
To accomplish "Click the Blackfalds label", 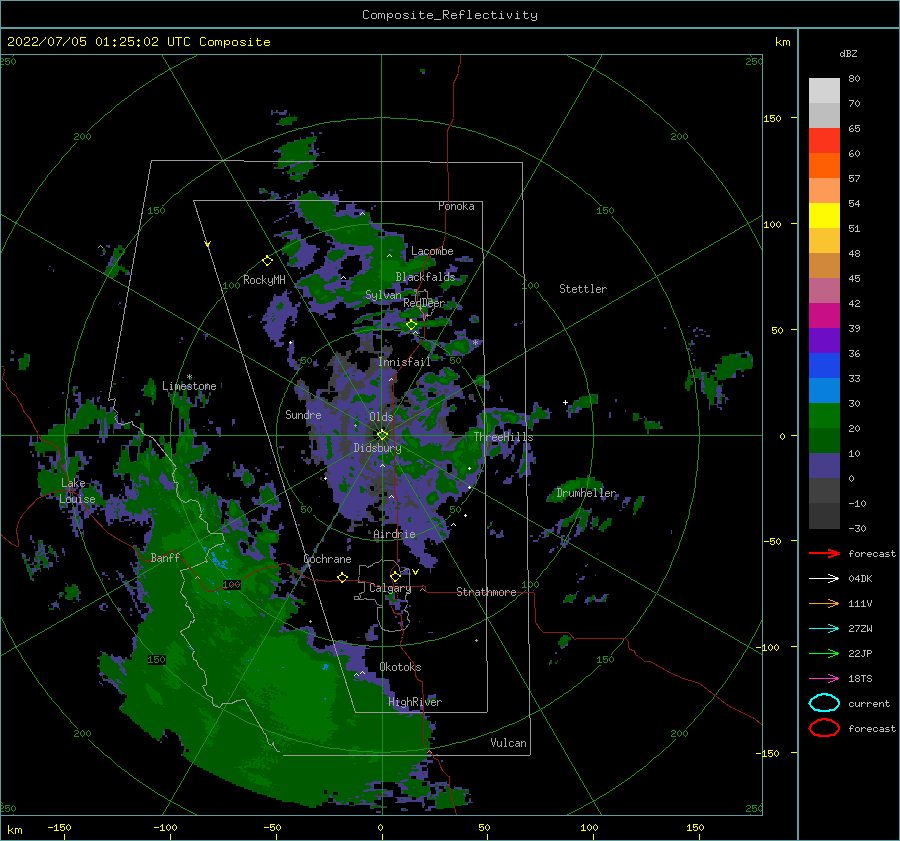I will pos(425,277).
